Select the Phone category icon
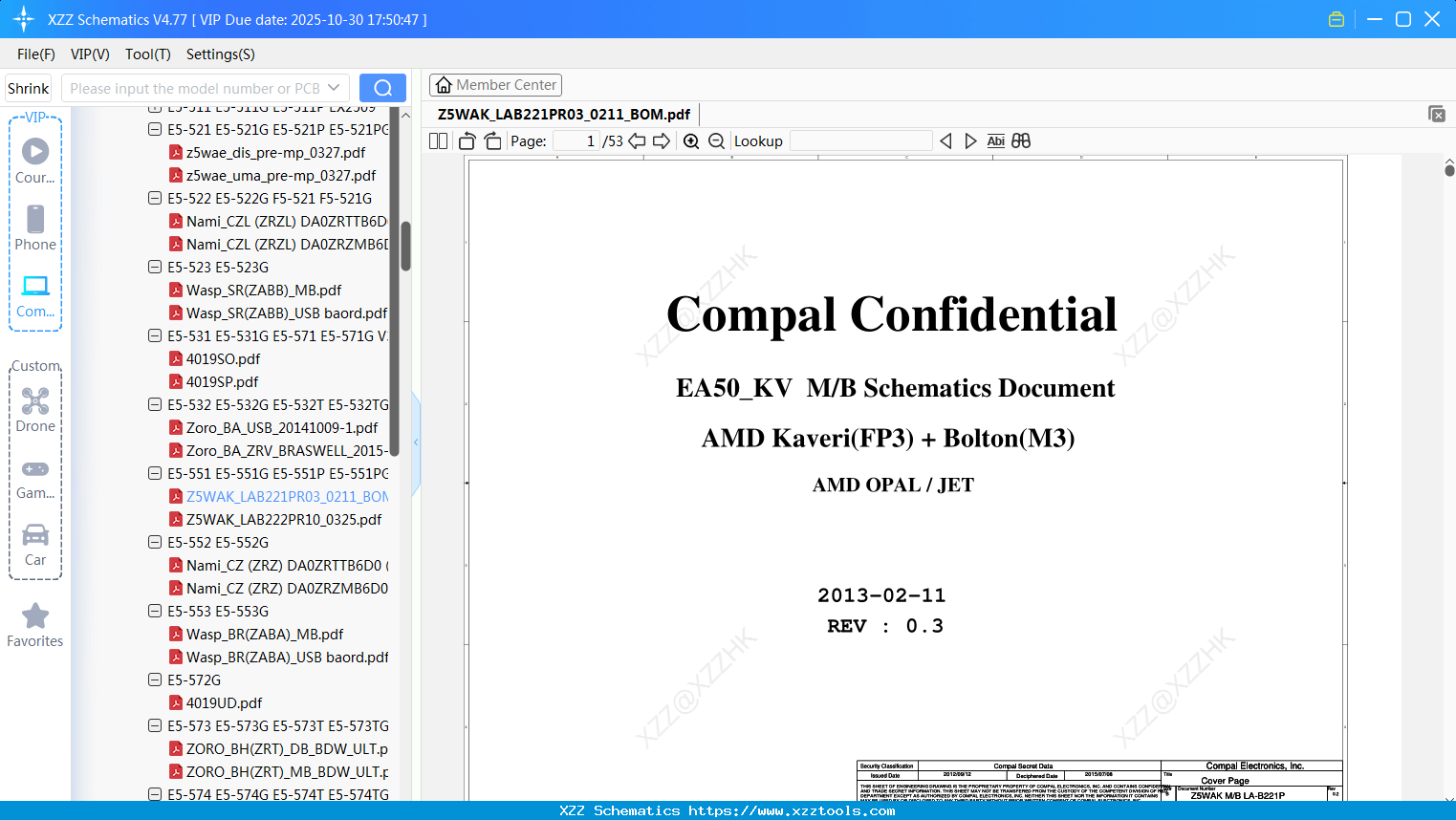Screen dimensions: 1456x820 [x=35, y=227]
